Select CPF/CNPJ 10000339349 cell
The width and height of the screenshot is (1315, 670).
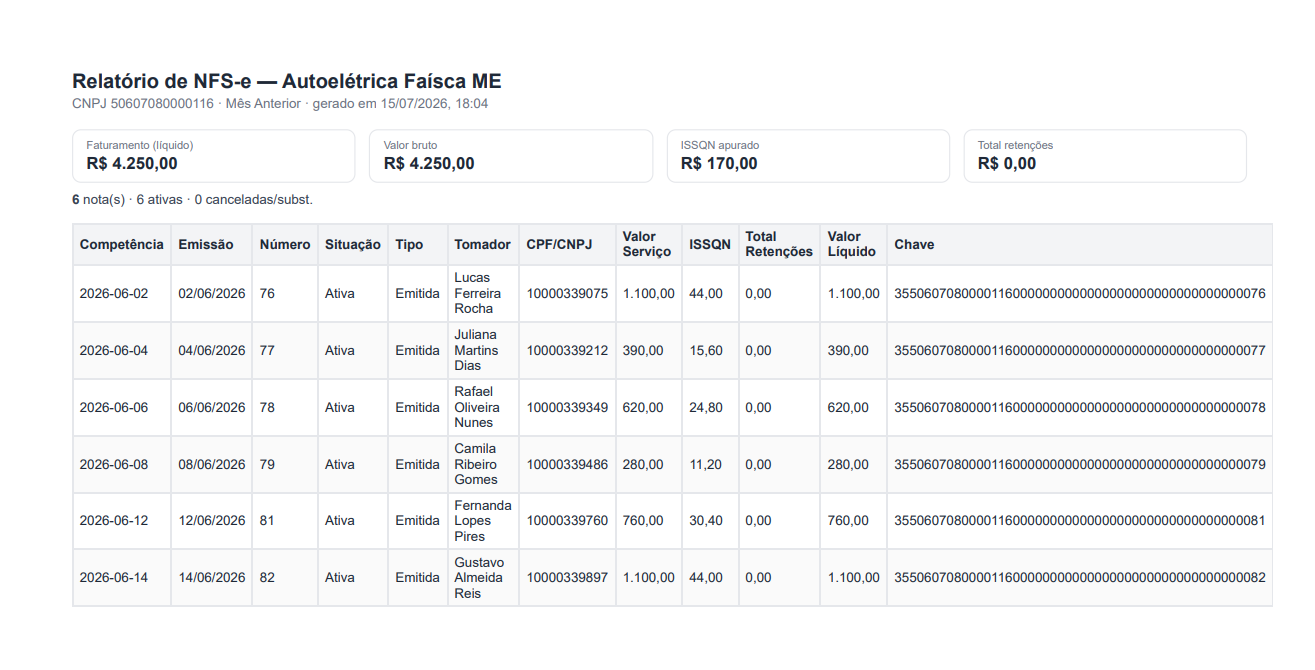(567, 407)
